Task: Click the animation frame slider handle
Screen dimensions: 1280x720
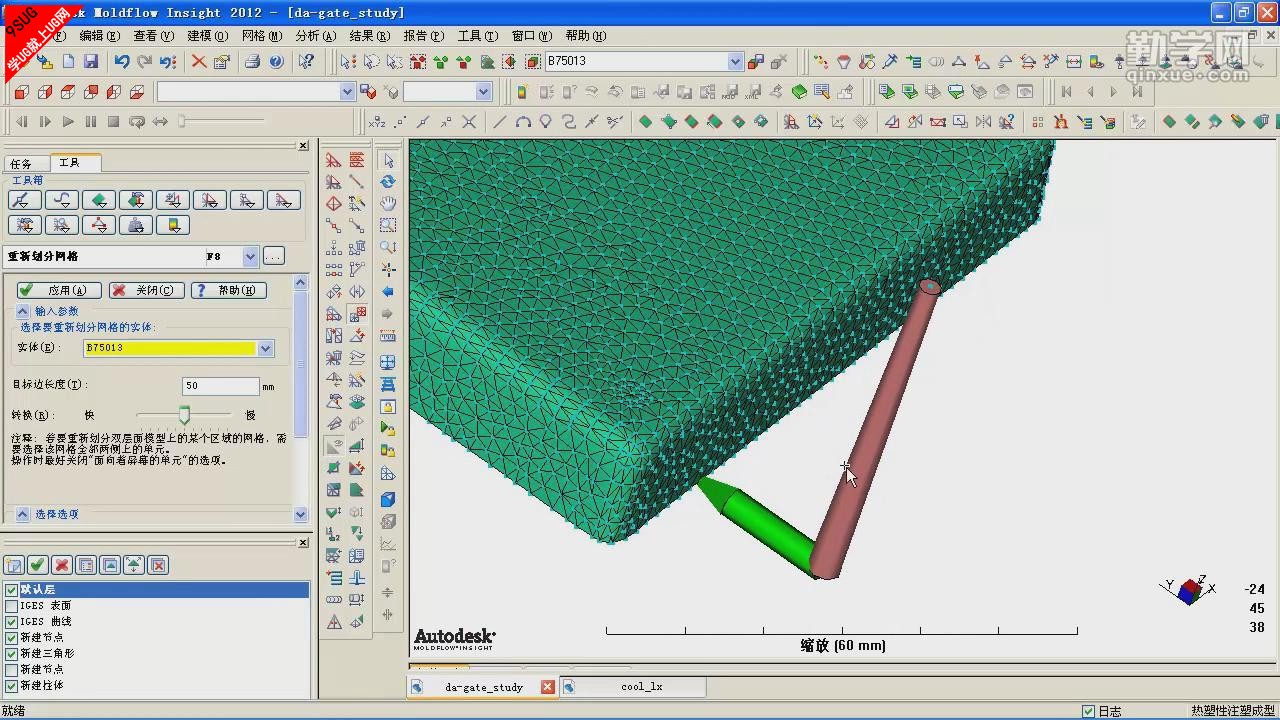Action: tap(181, 122)
